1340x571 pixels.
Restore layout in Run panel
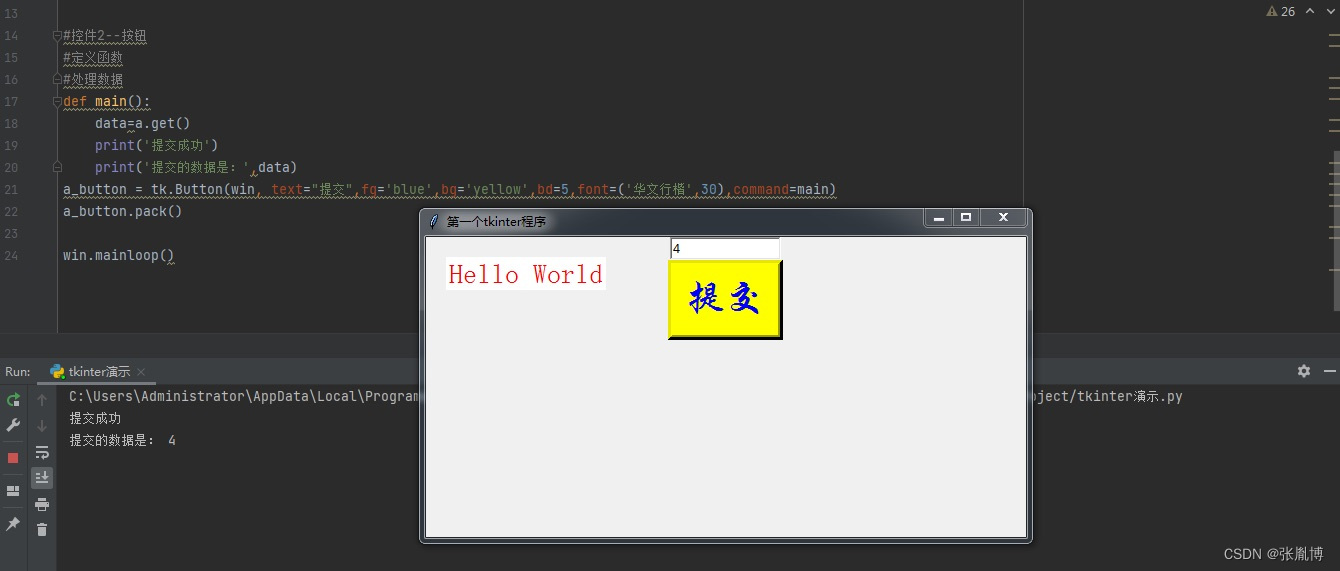click(x=13, y=491)
